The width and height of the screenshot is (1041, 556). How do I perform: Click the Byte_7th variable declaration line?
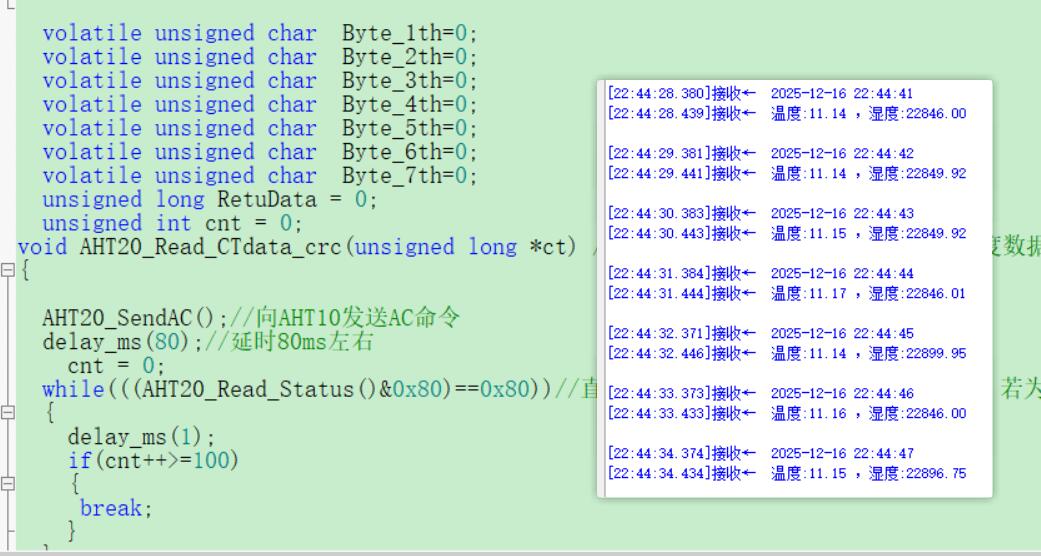click(x=260, y=176)
